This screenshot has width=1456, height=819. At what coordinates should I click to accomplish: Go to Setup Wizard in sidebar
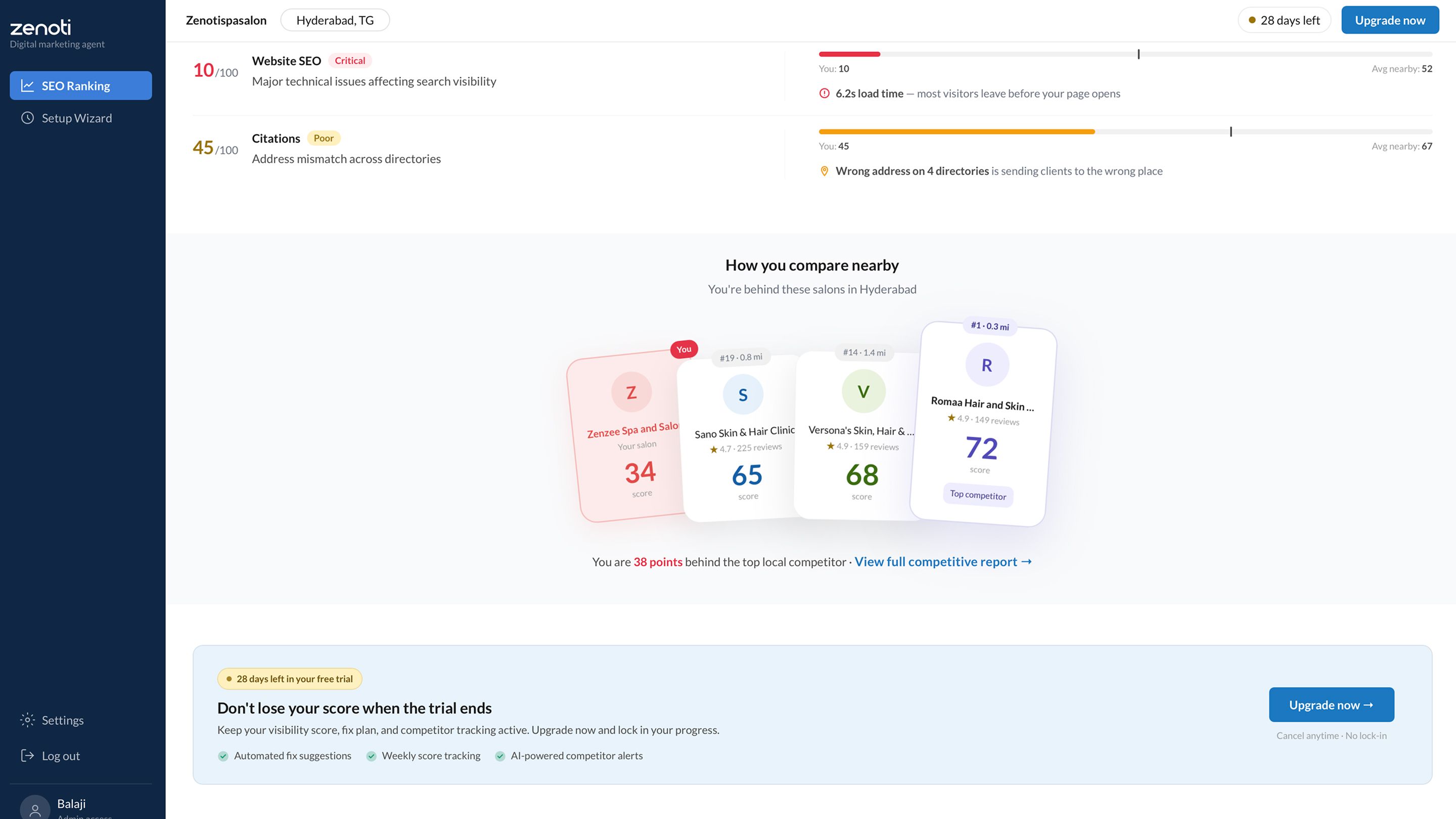[x=76, y=118]
